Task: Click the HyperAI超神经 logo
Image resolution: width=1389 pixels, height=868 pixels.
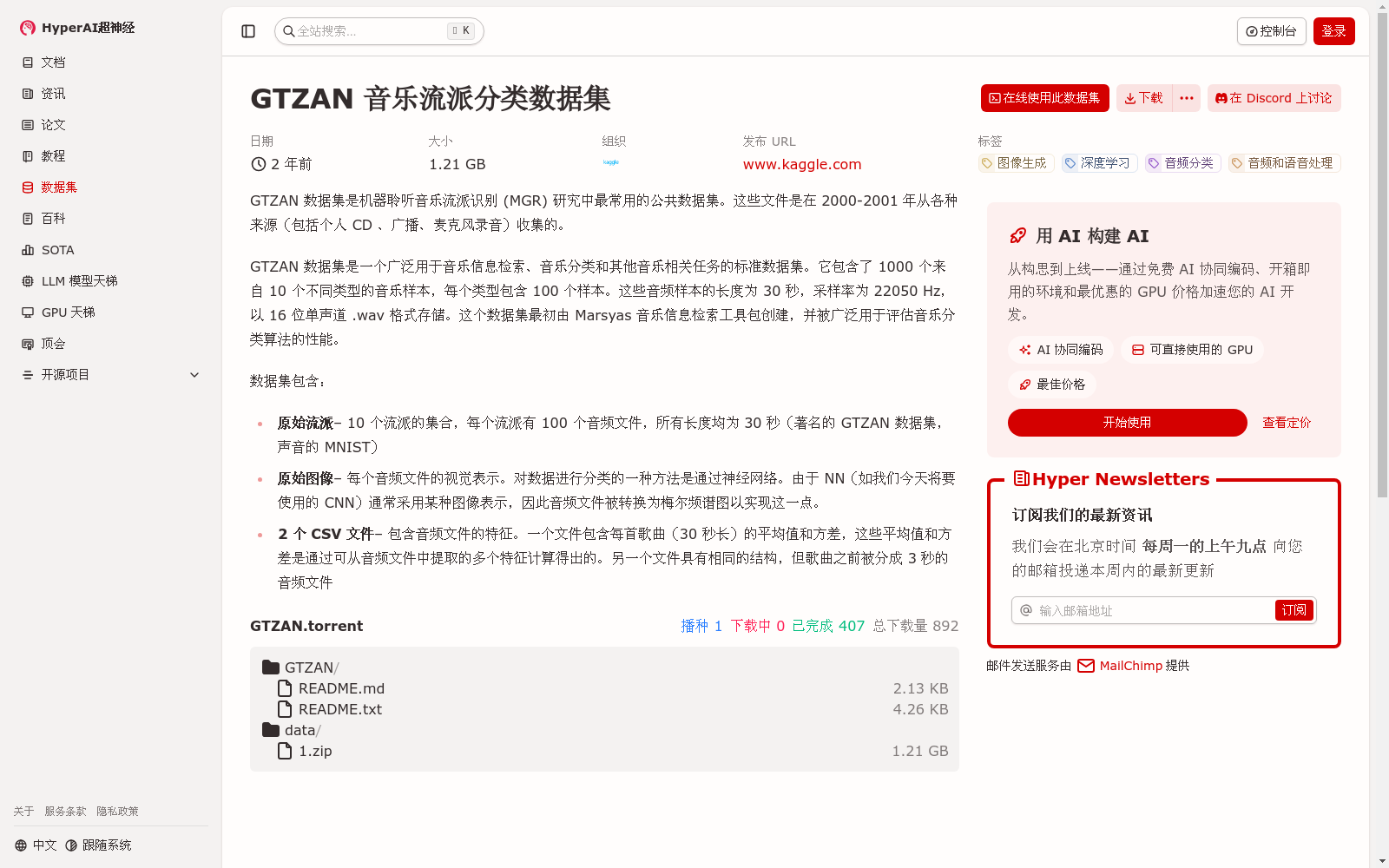Action: (x=77, y=28)
